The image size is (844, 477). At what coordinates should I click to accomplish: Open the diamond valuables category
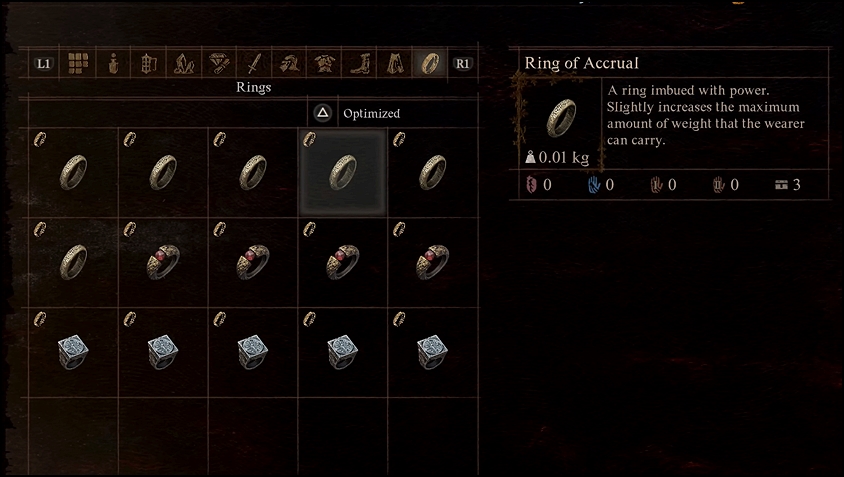click(219, 64)
